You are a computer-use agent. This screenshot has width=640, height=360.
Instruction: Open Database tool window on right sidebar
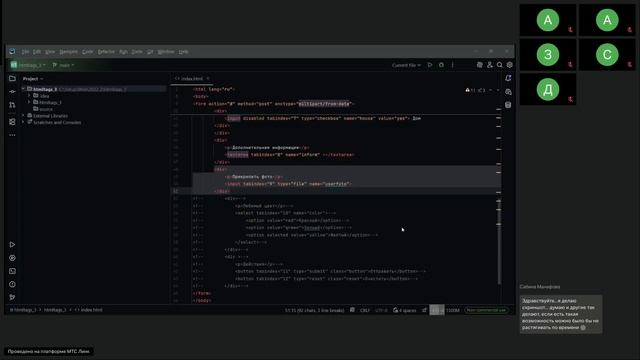pyautogui.click(x=508, y=105)
